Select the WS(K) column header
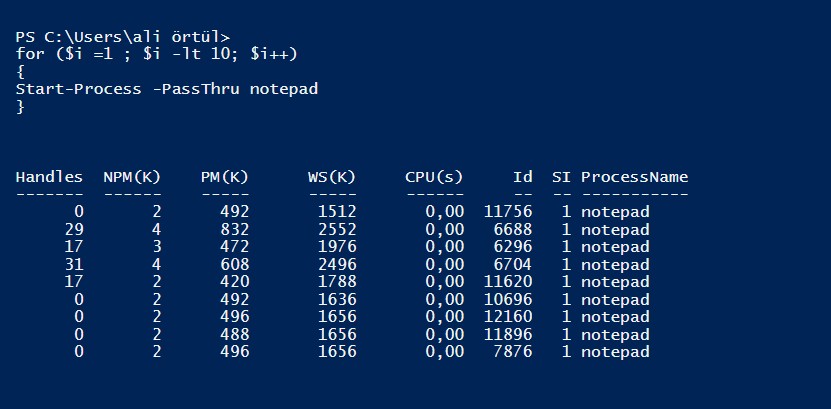Viewport: 831px width, 409px height. pos(332,177)
